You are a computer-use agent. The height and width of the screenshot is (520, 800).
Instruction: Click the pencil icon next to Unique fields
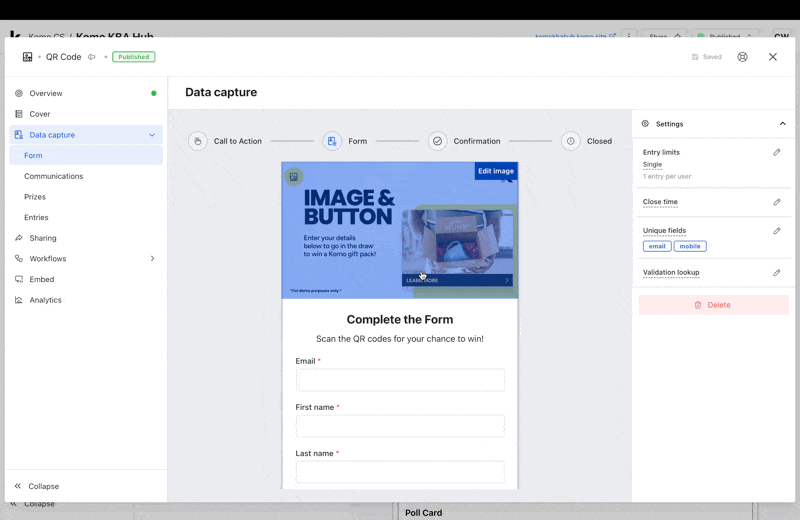coord(777,231)
